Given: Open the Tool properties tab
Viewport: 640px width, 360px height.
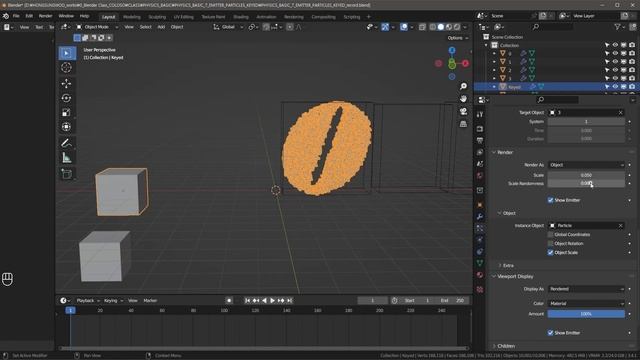Looking at the screenshot, I should [x=480, y=115].
